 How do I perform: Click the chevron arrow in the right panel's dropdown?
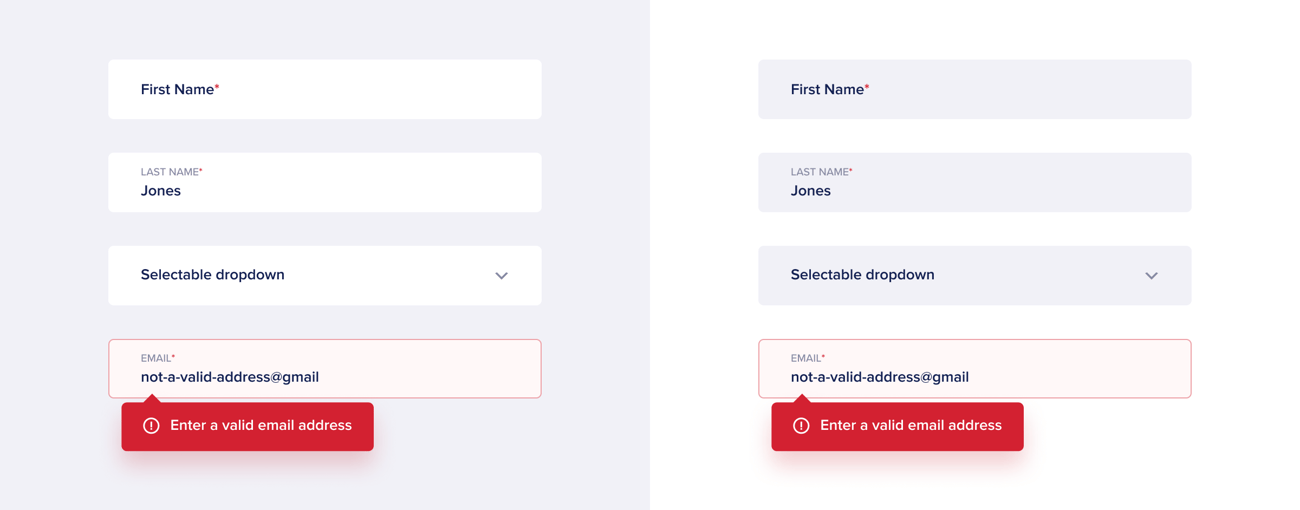(1151, 276)
